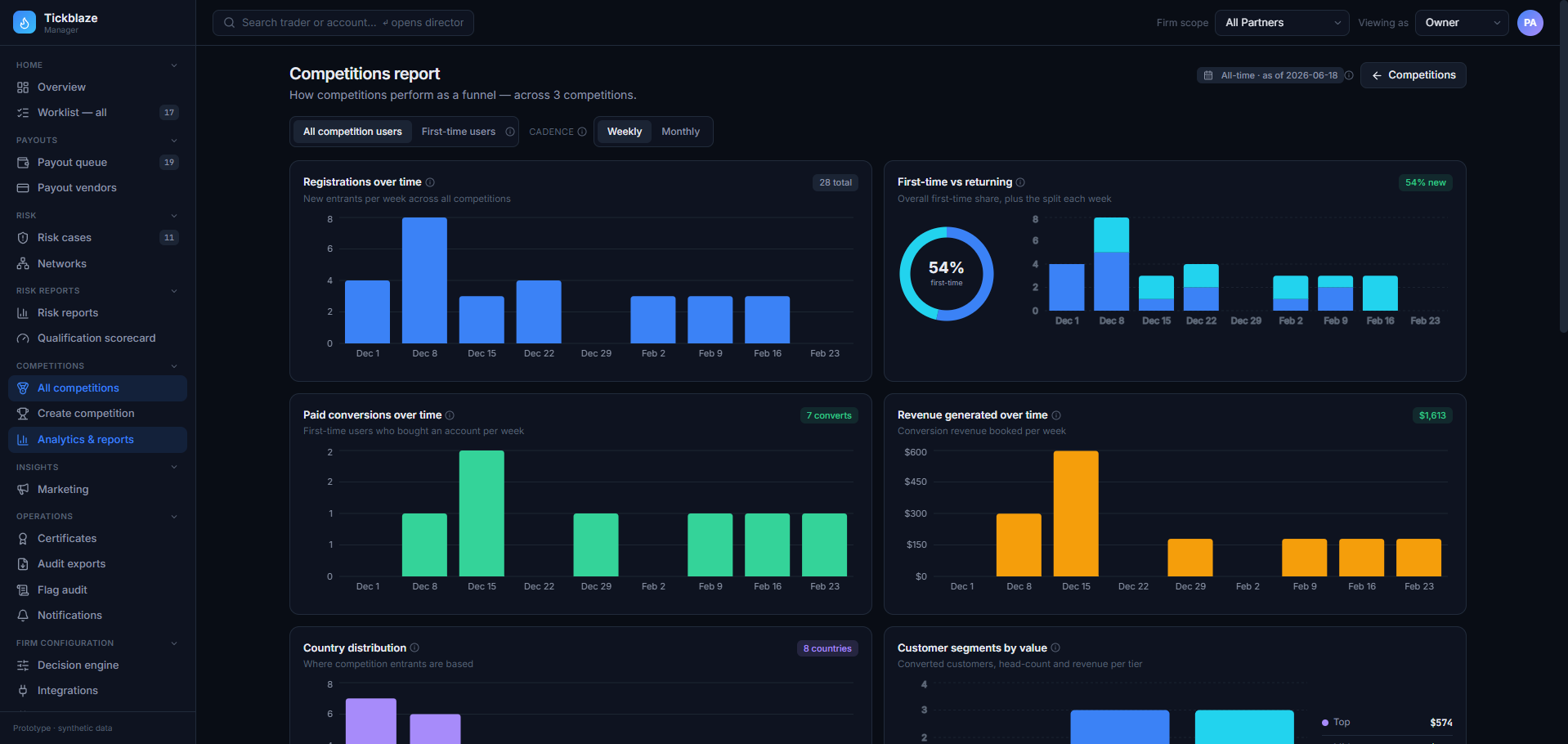This screenshot has width=1568, height=744.
Task: Click info icon beside Country distribution
Action: click(414, 648)
